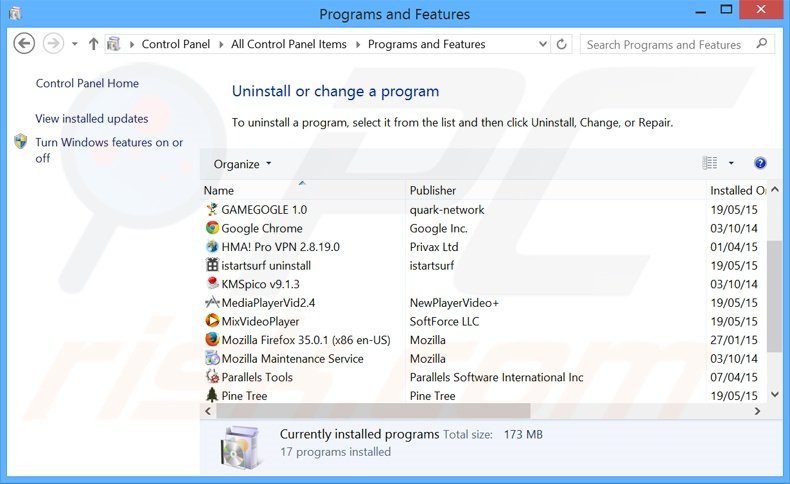Change the list view layout icon
This screenshot has width=790, height=484.
[709, 163]
